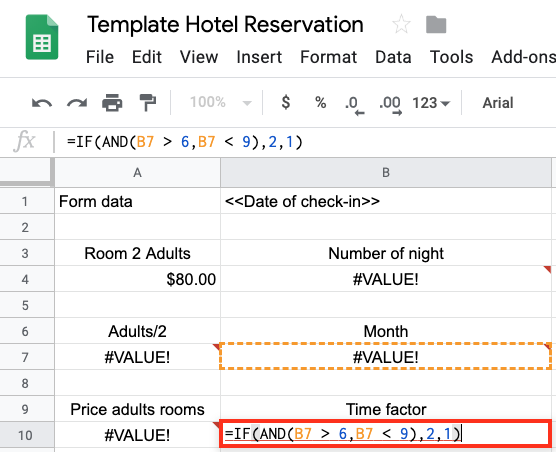This screenshot has height=452, width=556.
Task: Star the Template Hotel Reservation document
Action: click(401, 24)
